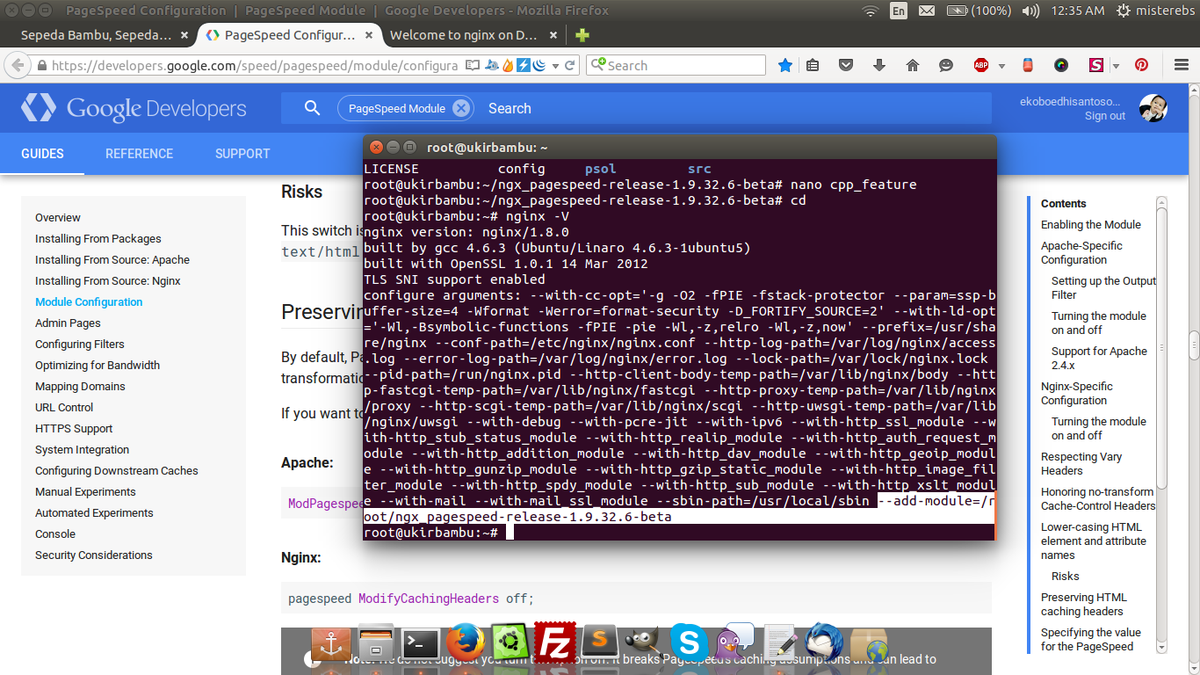Switch to Sepeda Bambu tab
1200x675 pixels.
pyautogui.click(x=97, y=35)
